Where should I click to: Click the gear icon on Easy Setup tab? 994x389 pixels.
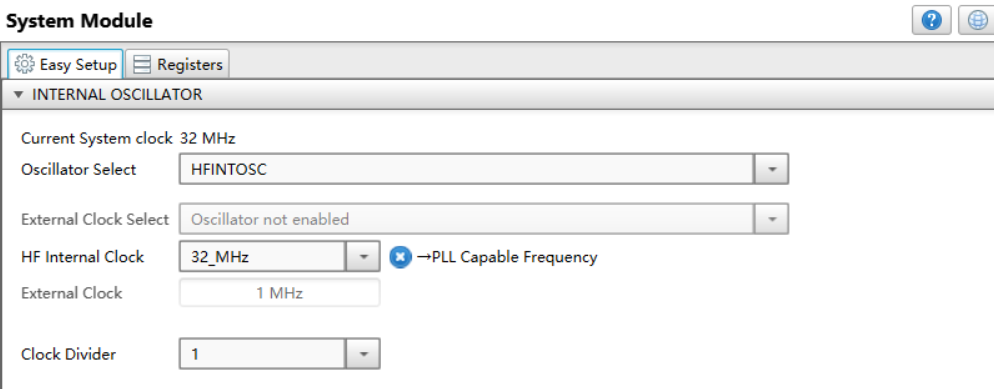point(24,64)
